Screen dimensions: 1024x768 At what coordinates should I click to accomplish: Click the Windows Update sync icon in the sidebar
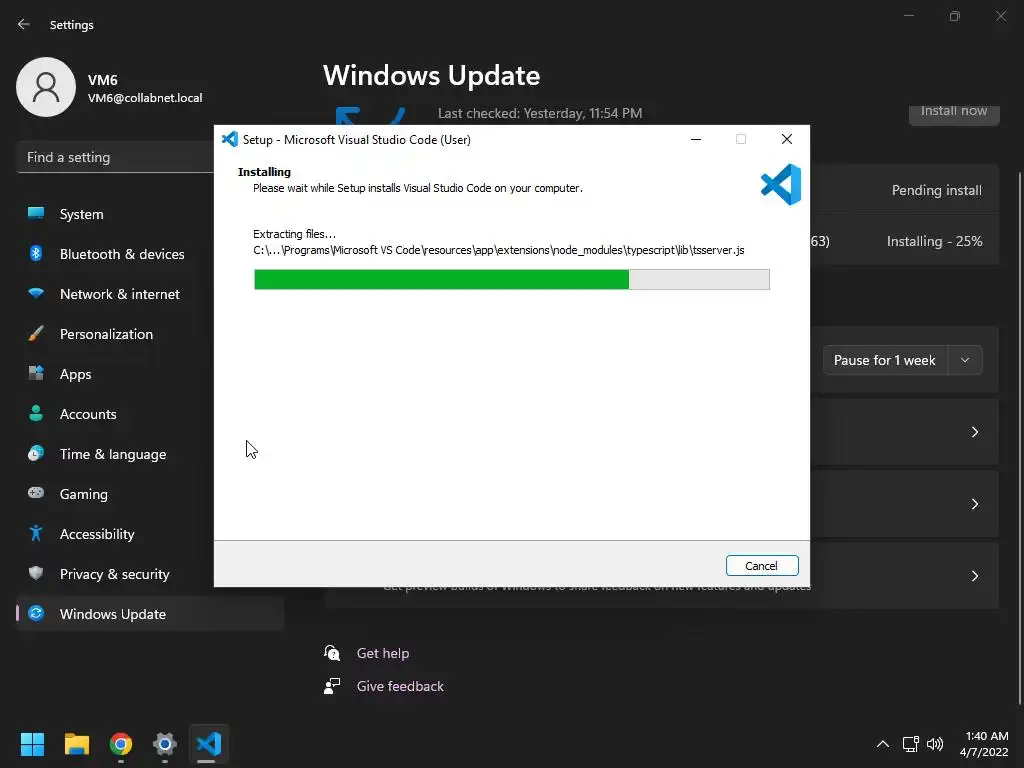pos(36,613)
